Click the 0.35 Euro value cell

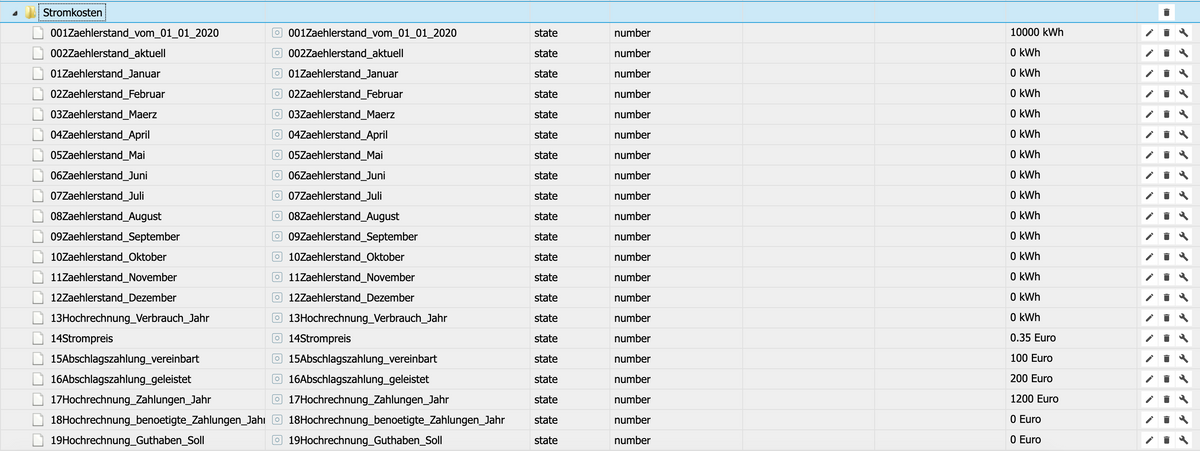pyautogui.click(x=1071, y=338)
